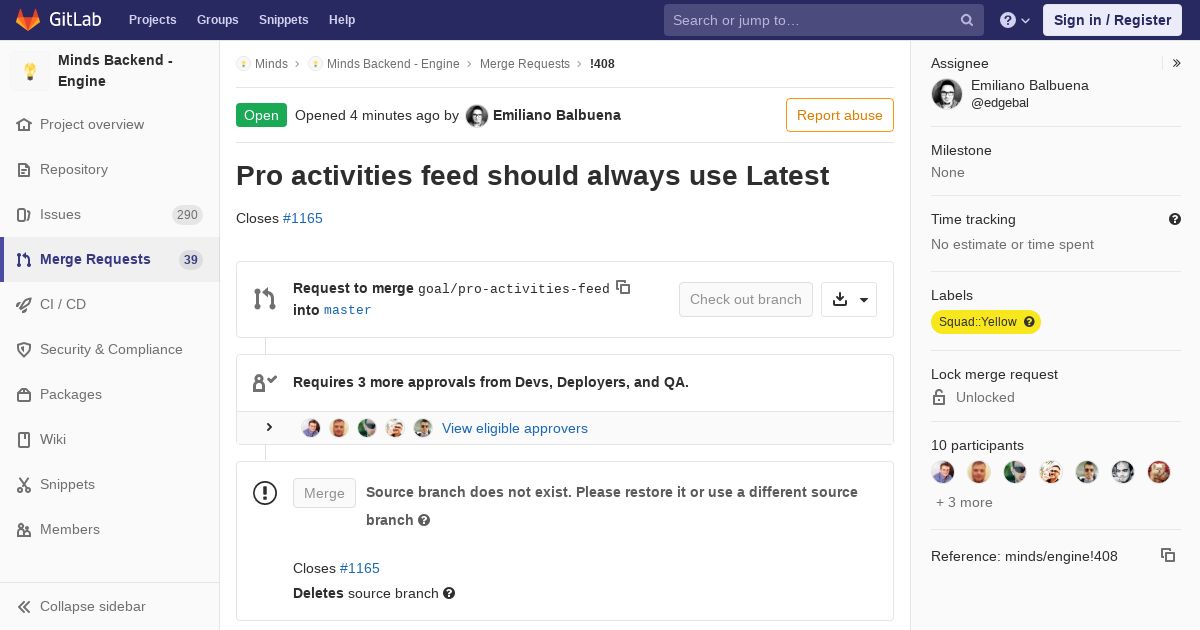Open Help in the top navigation
1200x630 pixels.
click(342, 20)
